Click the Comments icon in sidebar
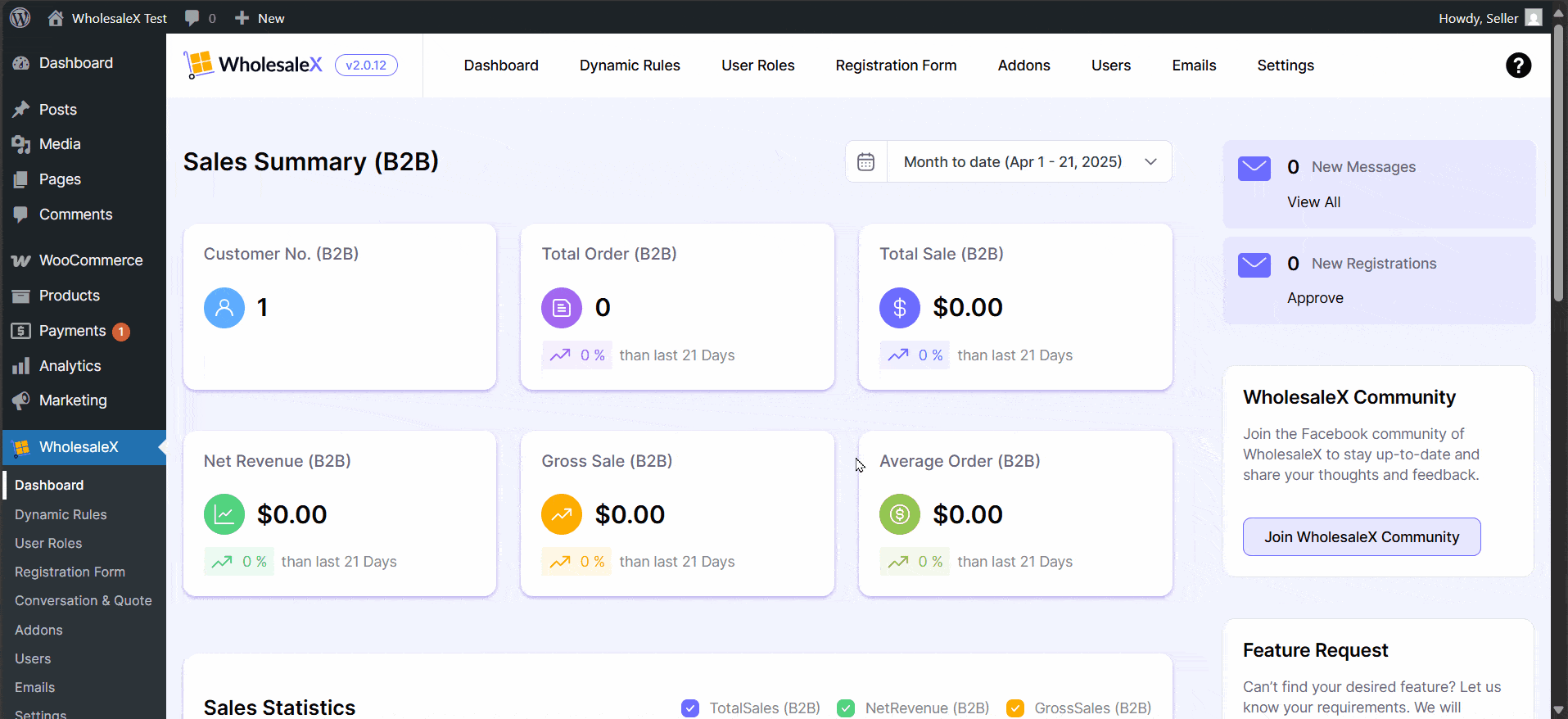This screenshot has width=1568, height=719. [21, 215]
